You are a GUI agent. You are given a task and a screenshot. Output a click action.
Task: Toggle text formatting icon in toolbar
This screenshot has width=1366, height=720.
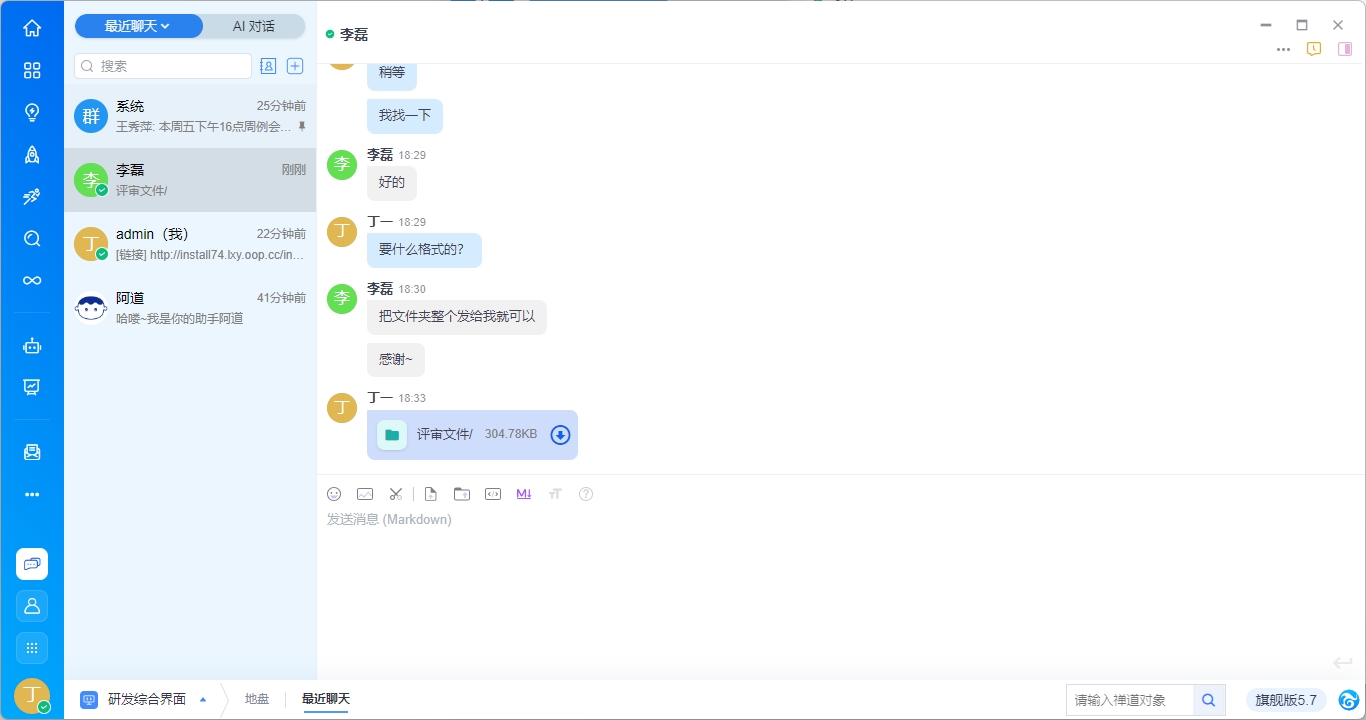pos(555,494)
